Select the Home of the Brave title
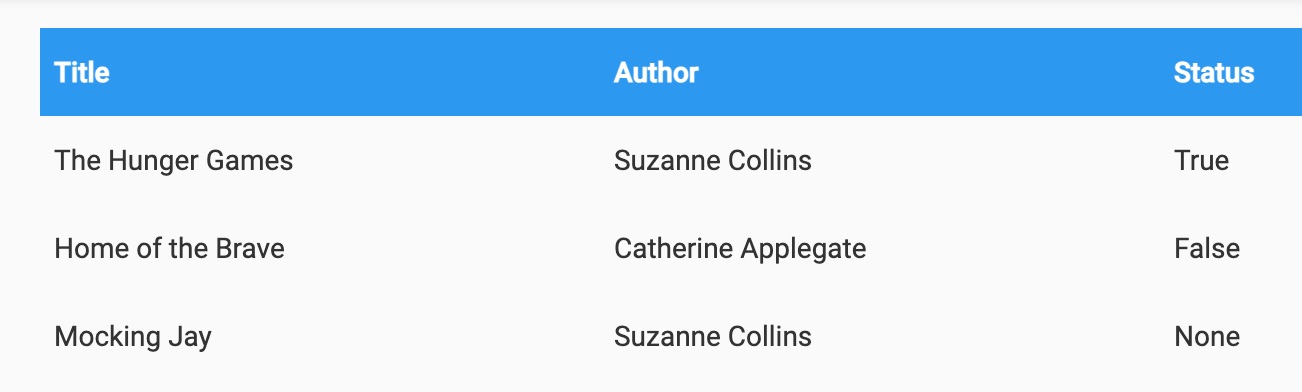Viewport: 1302px width, 392px height. tap(170, 248)
